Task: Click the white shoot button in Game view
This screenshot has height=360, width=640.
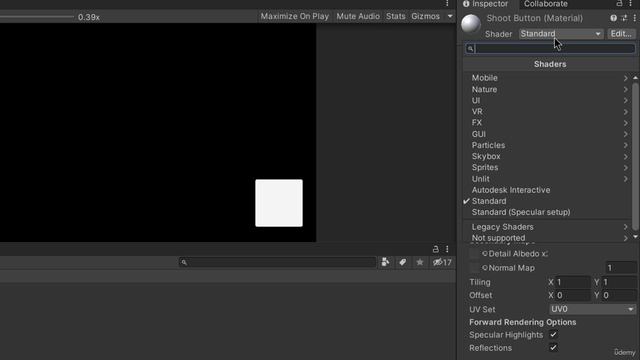Action: (279, 203)
